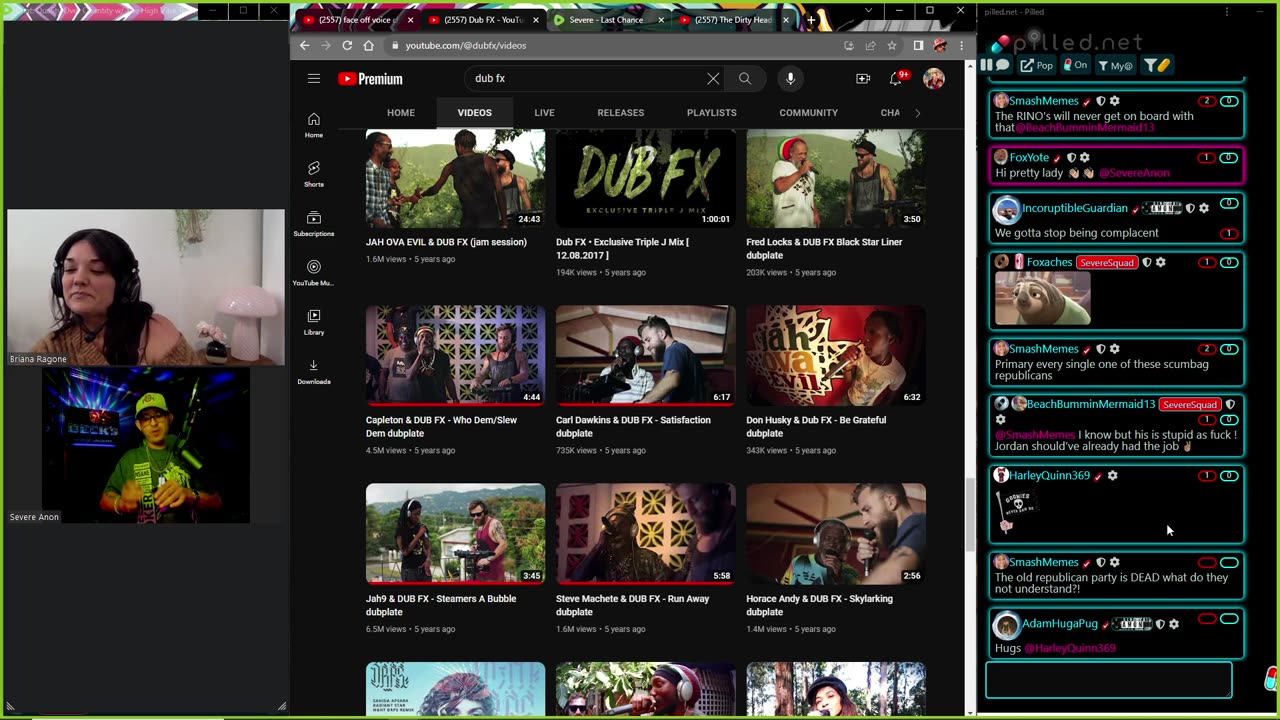Image resolution: width=1280 pixels, height=720 pixels.
Task: Switch to the PLAYLISTS tab
Action: pos(712,113)
